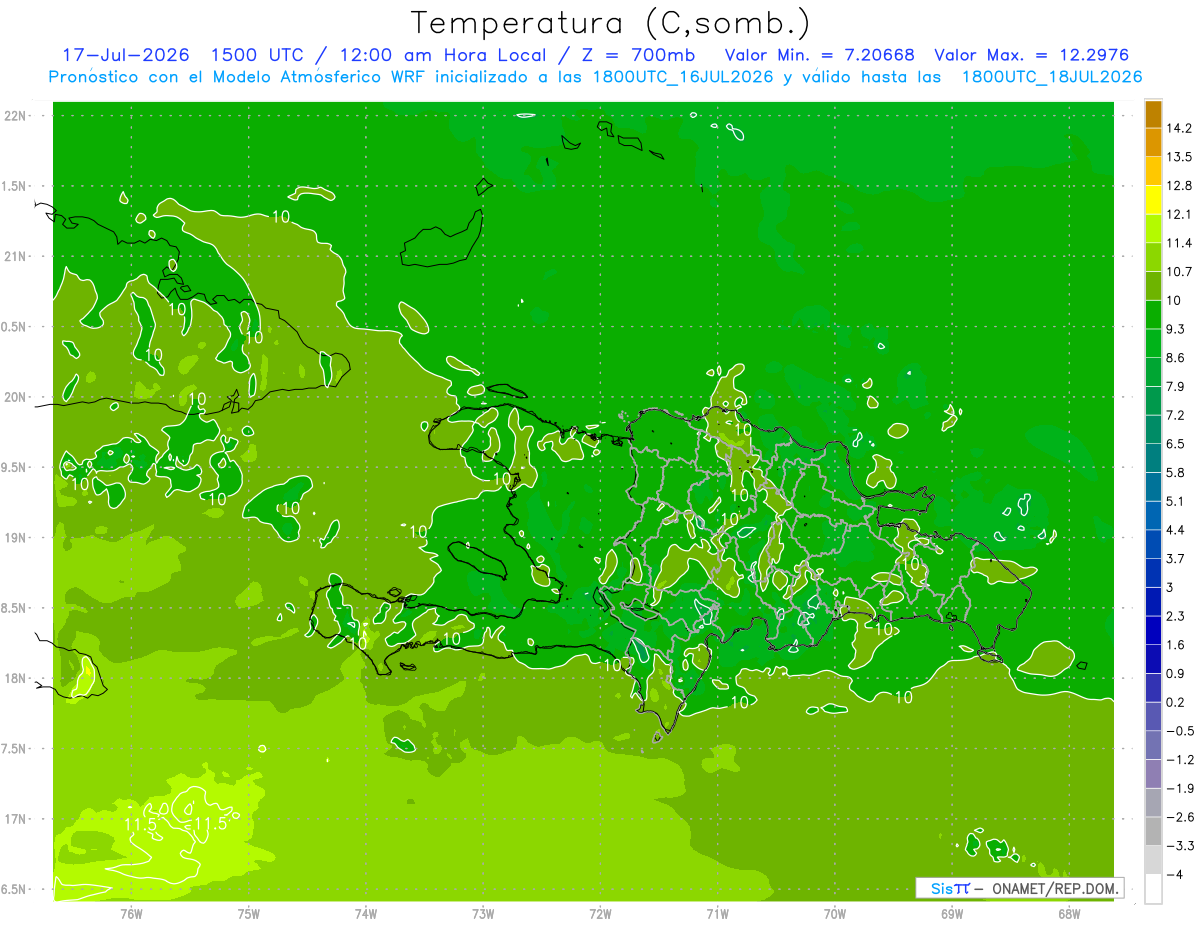Click the '75W' longitude label
This screenshot has width=1200, height=927.
(x=249, y=914)
